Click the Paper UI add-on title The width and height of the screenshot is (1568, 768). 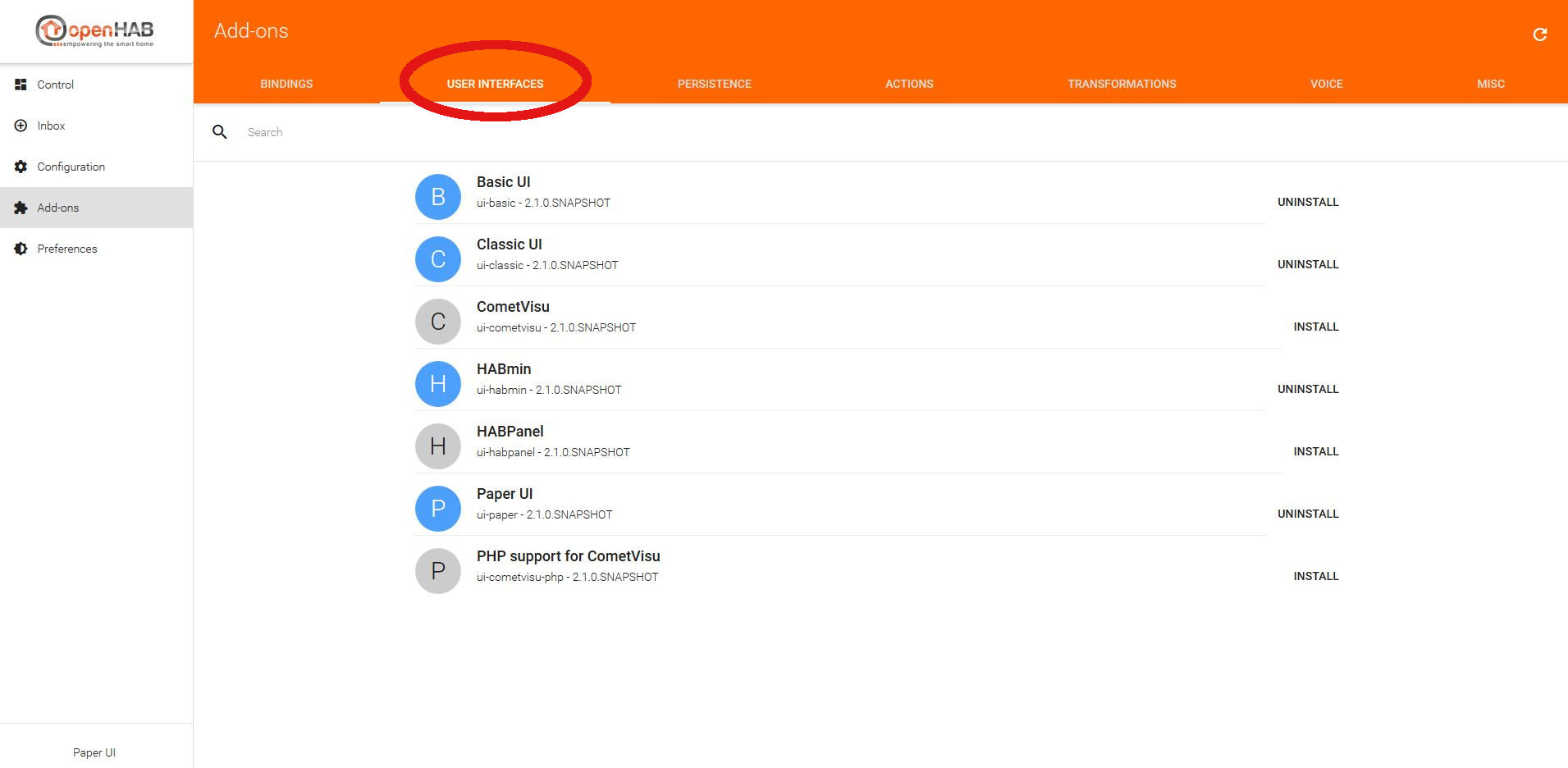pos(505,494)
